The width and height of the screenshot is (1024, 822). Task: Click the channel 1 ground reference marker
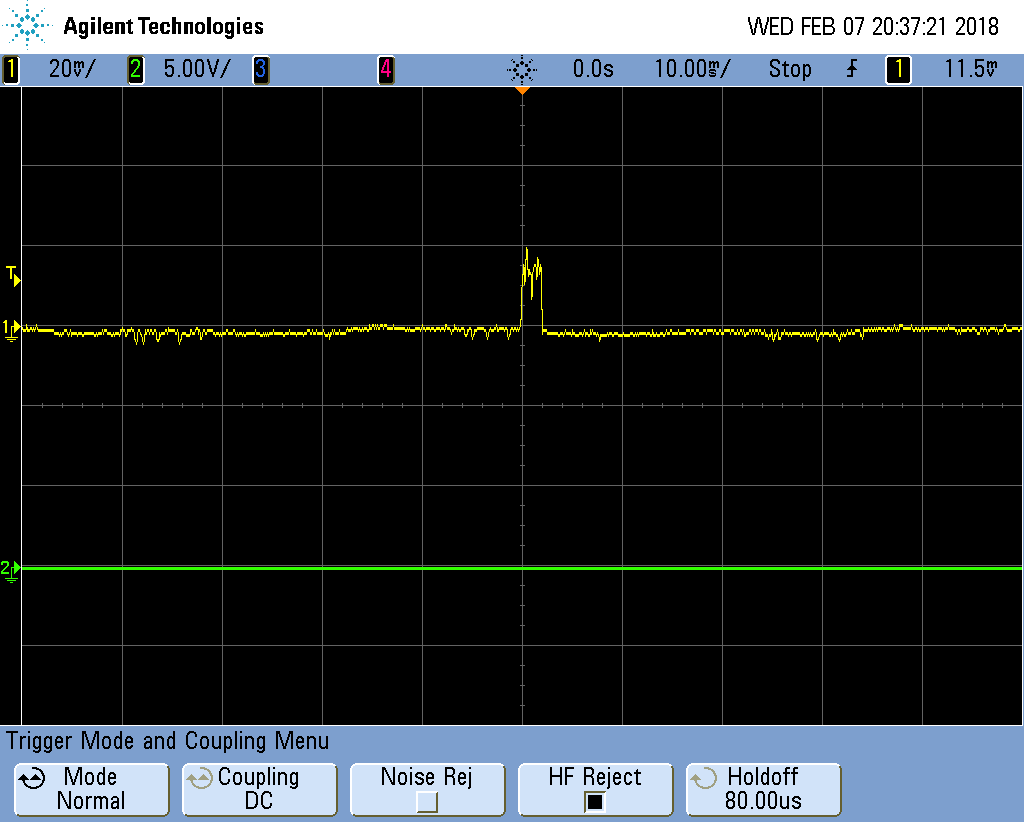pos(12,330)
